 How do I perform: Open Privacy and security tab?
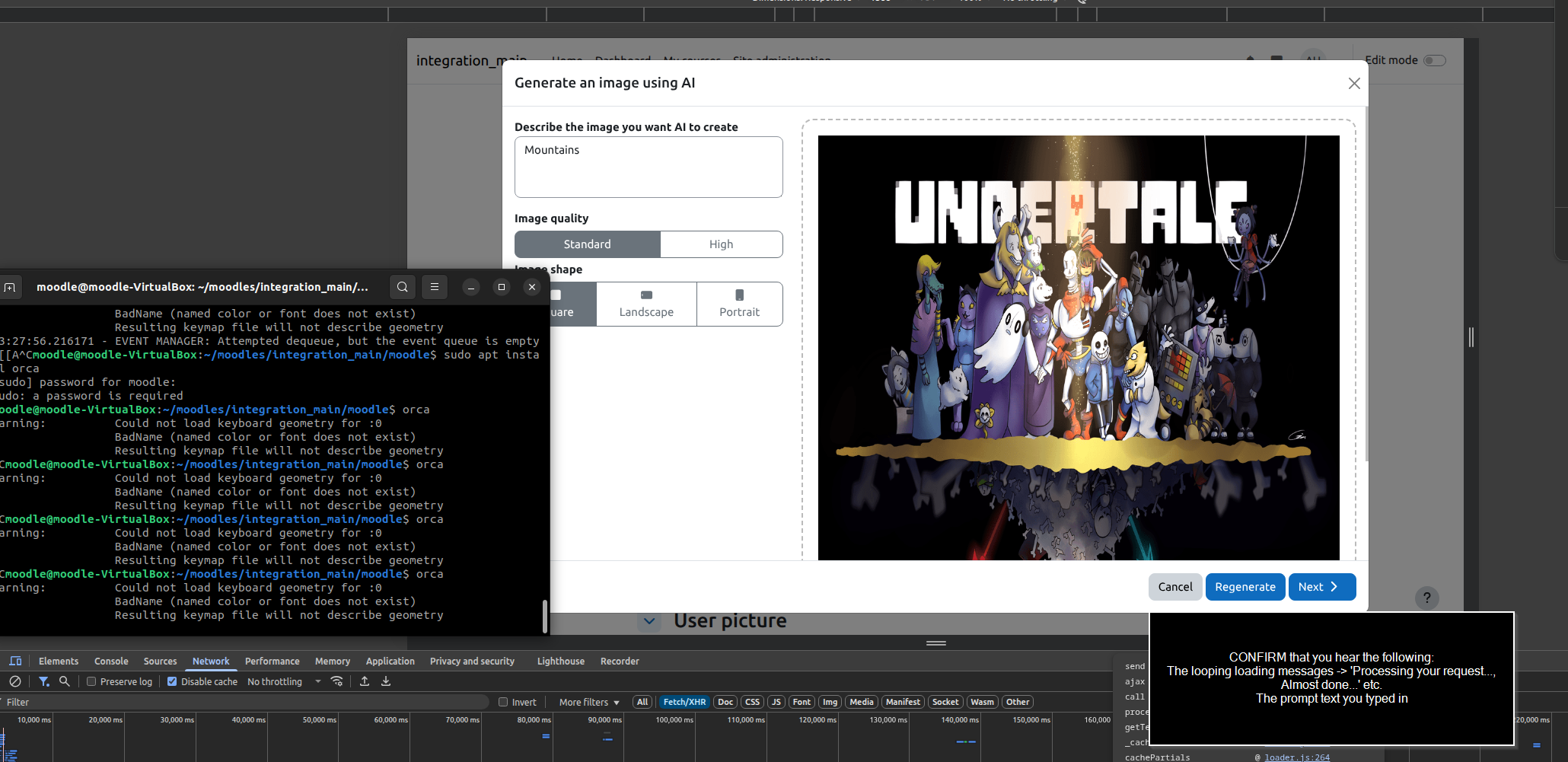pos(472,661)
